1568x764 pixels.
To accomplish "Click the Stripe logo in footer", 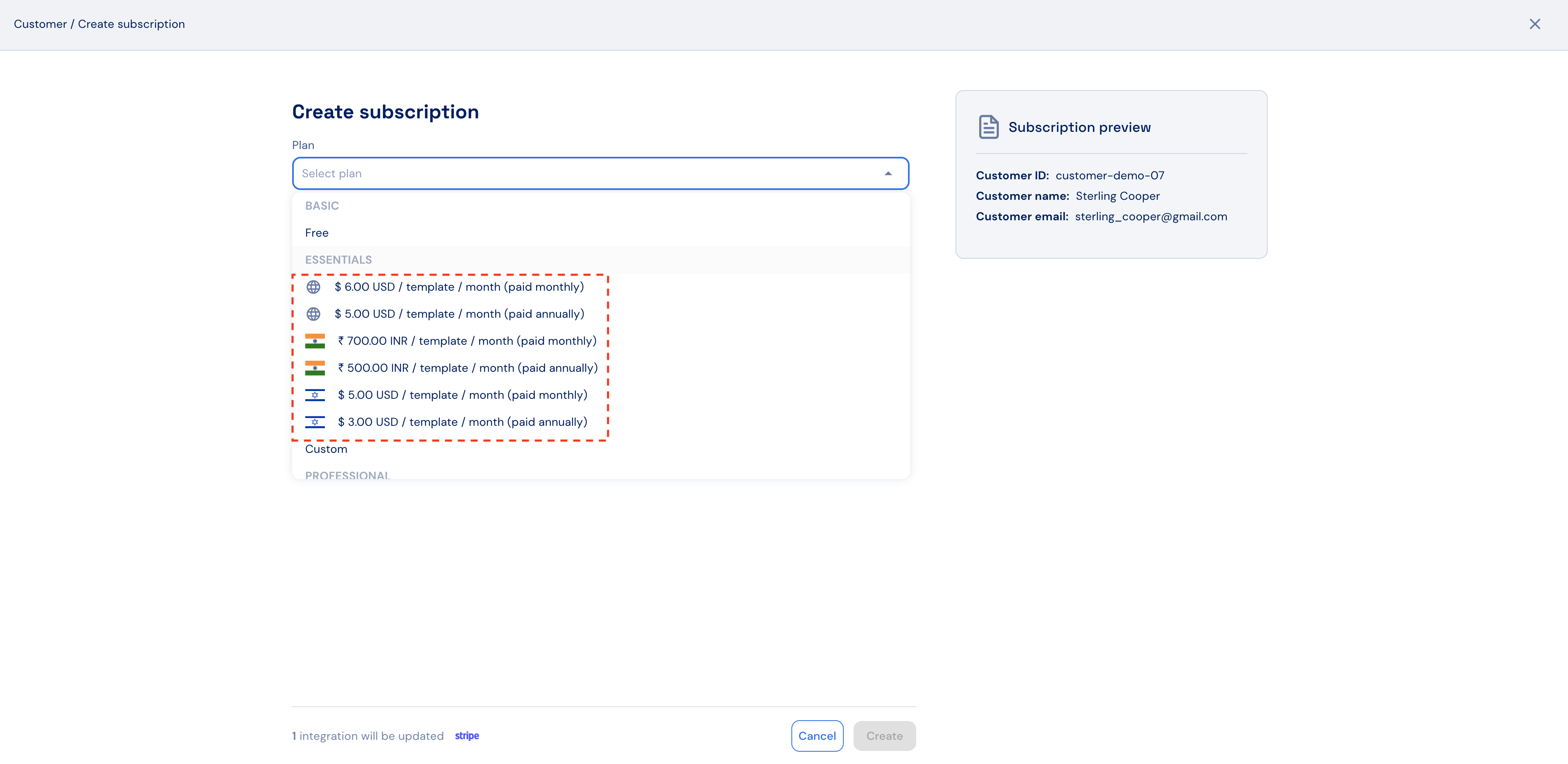I will (467, 736).
